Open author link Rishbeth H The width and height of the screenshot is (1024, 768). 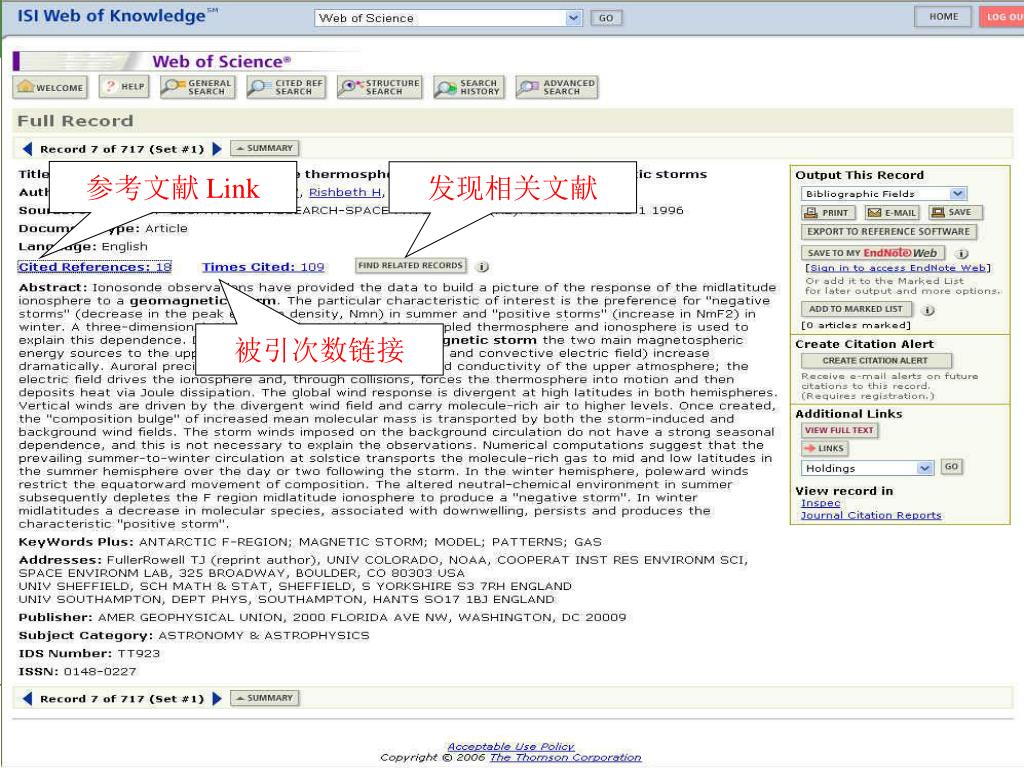(x=345, y=192)
